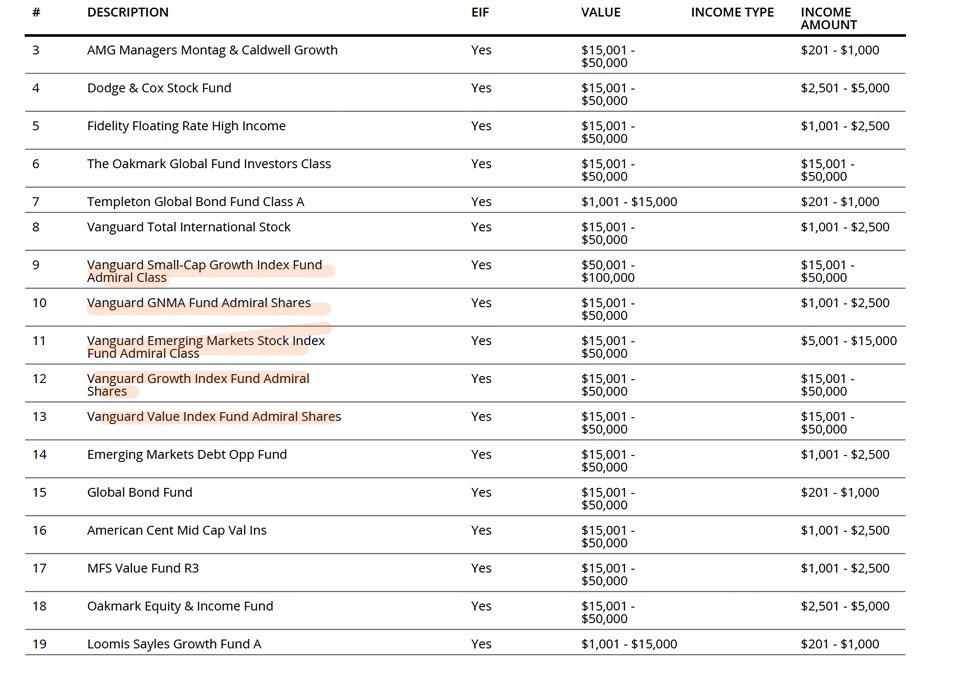The image size is (961, 677).
Task: Select Templeton Global Bond Fund Class A
Action: tap(196, 202)
